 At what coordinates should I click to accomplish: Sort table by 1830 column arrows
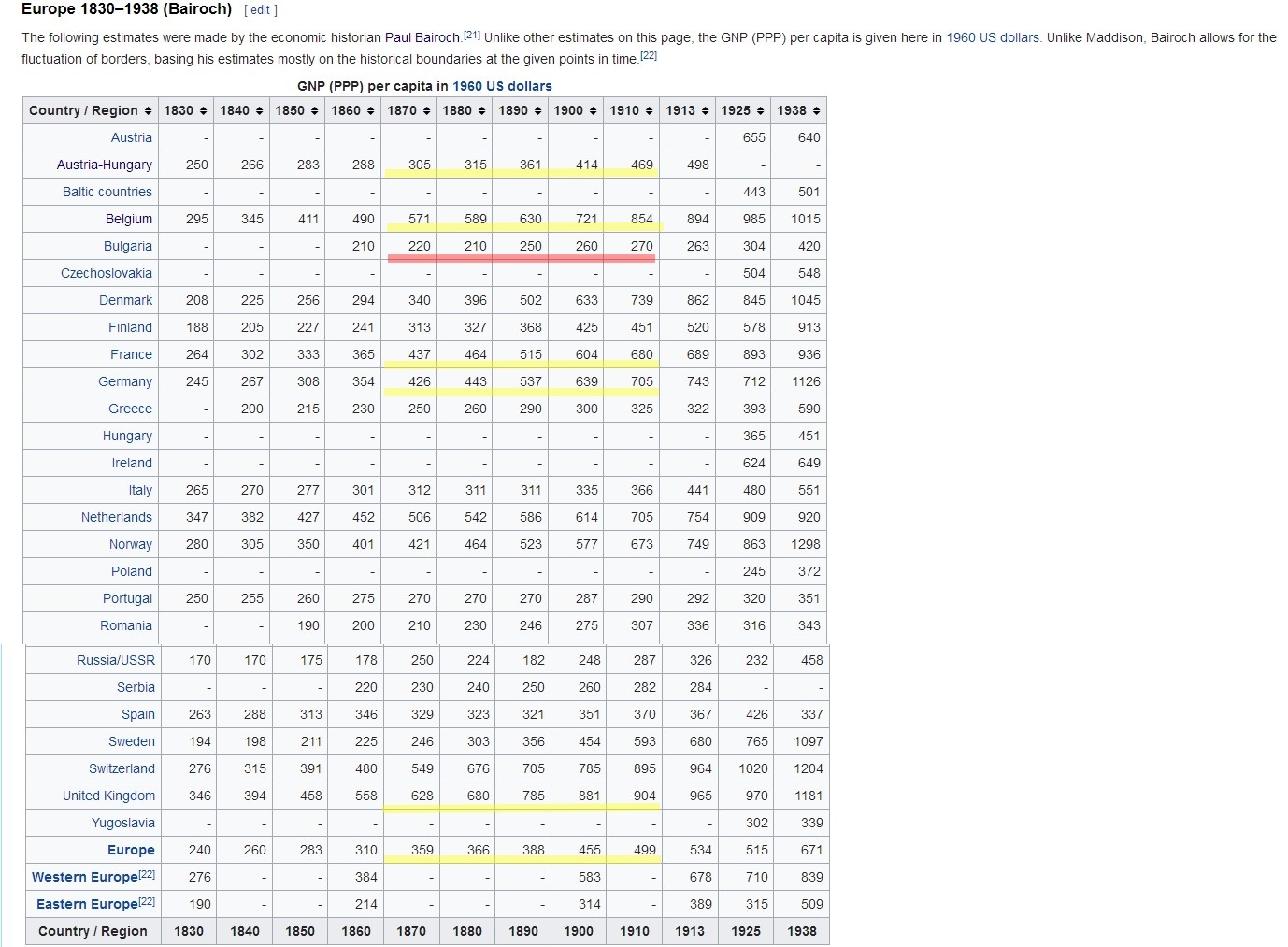[x=203, y=110]
